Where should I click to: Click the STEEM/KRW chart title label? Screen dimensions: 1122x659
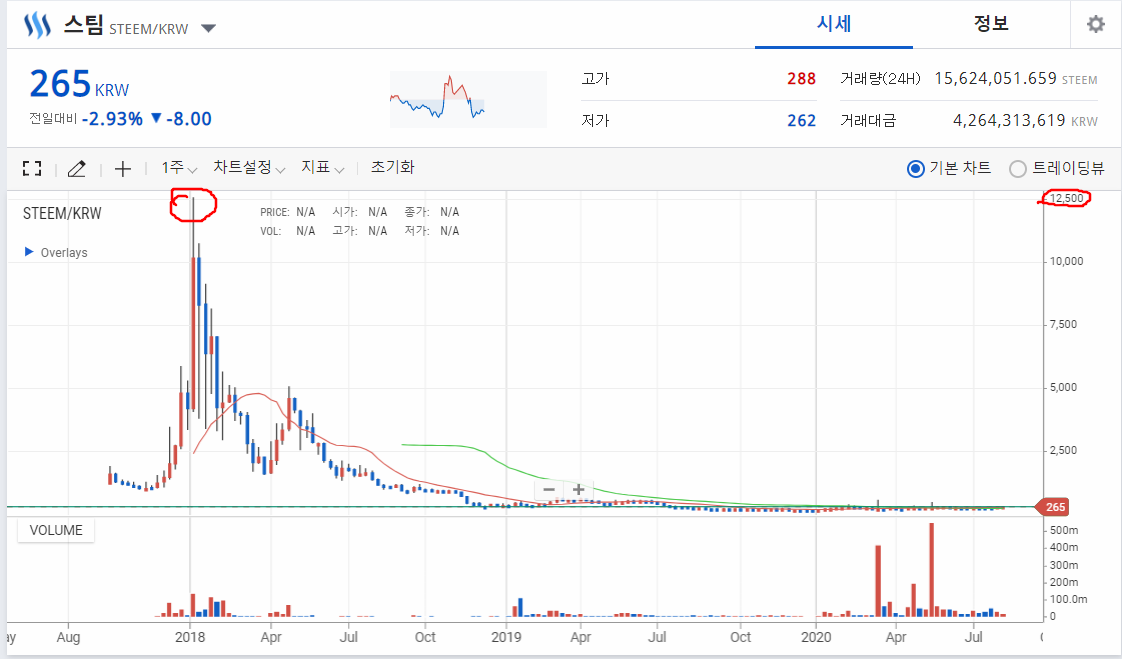pos(62,213)
